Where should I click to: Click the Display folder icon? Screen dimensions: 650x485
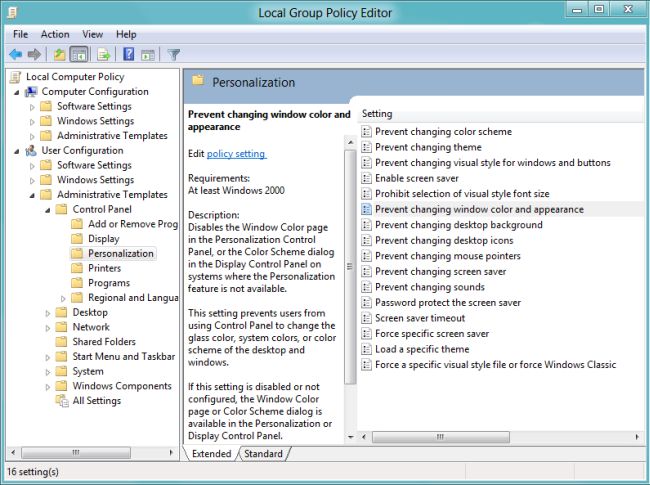(77, 239)
